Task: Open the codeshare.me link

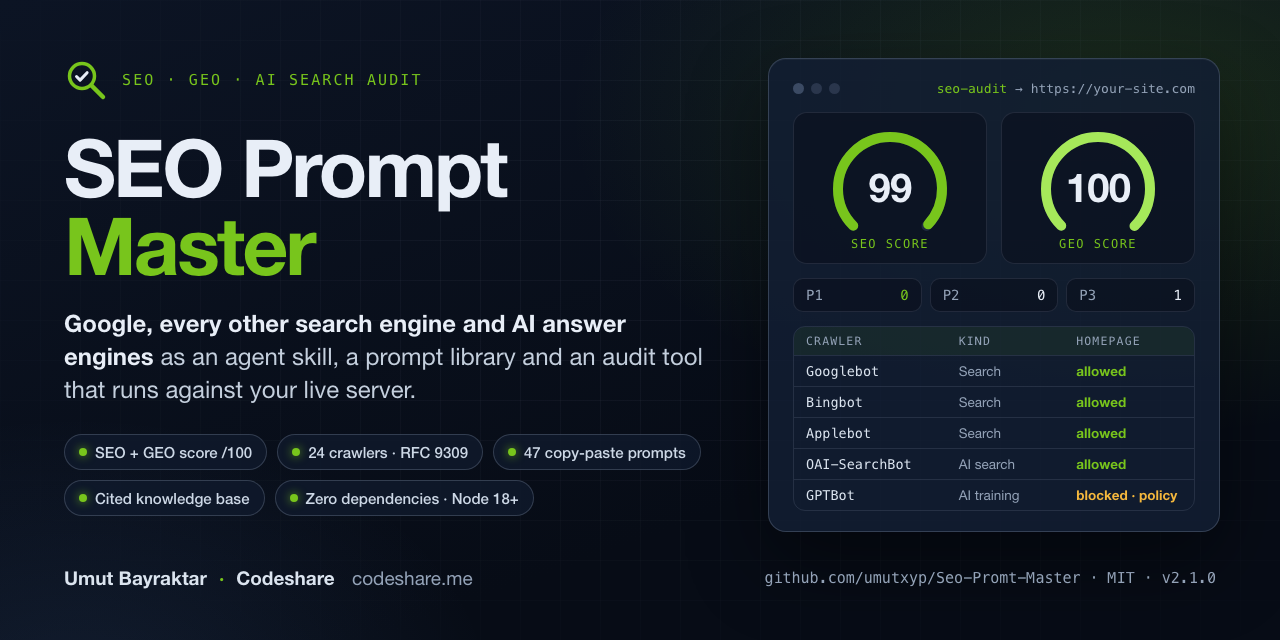Action: click(x=412, y=579)
